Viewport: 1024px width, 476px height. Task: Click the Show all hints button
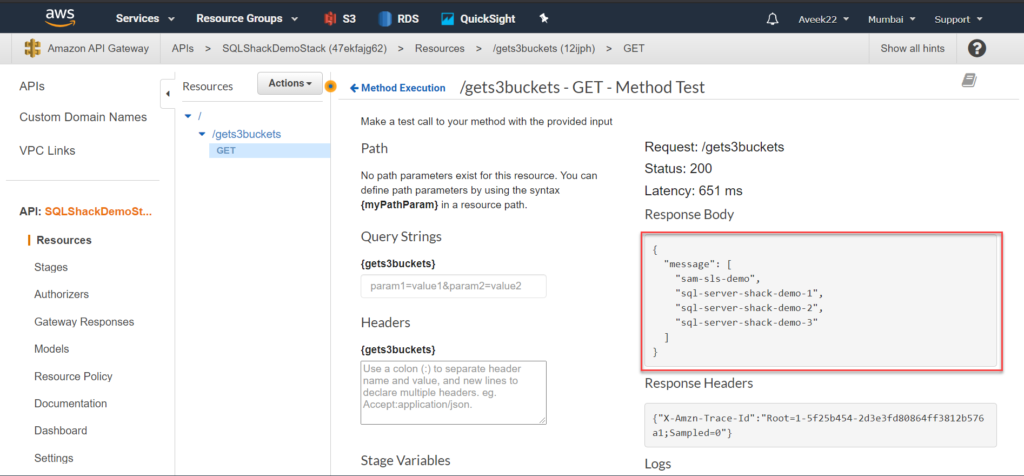pos(912,48)
